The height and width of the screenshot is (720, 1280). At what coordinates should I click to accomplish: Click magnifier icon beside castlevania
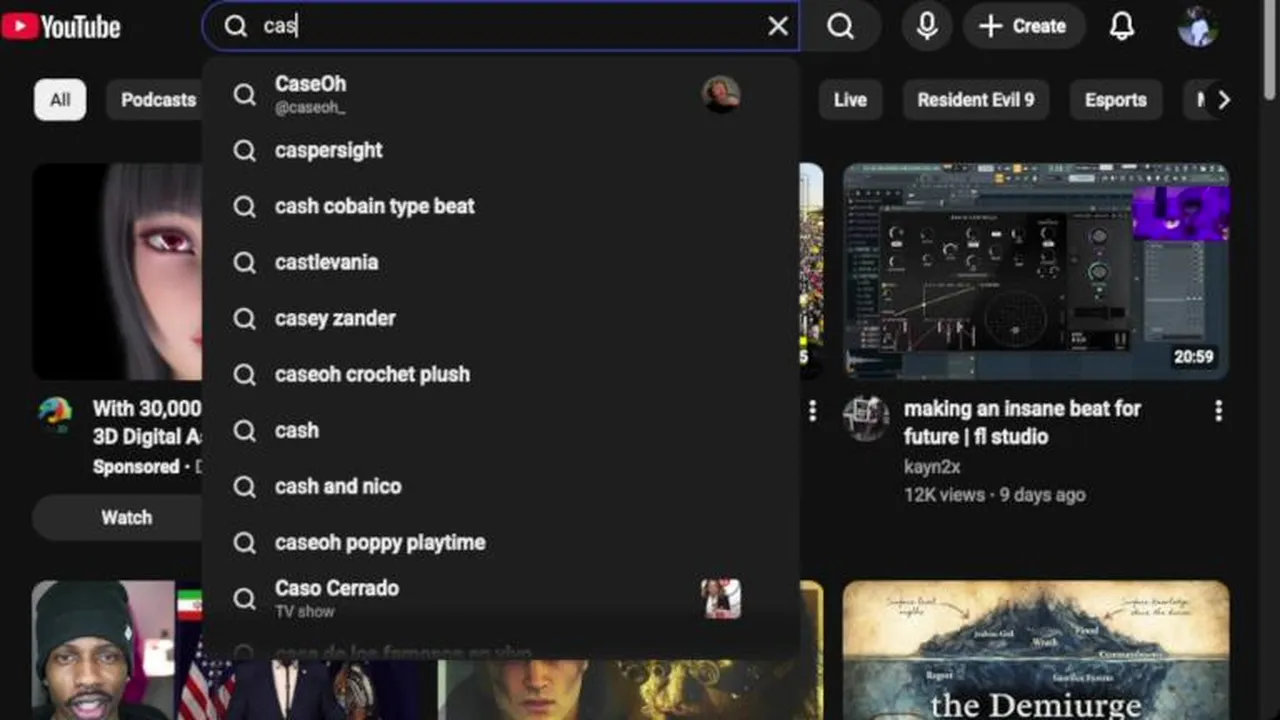coord(245,262)
